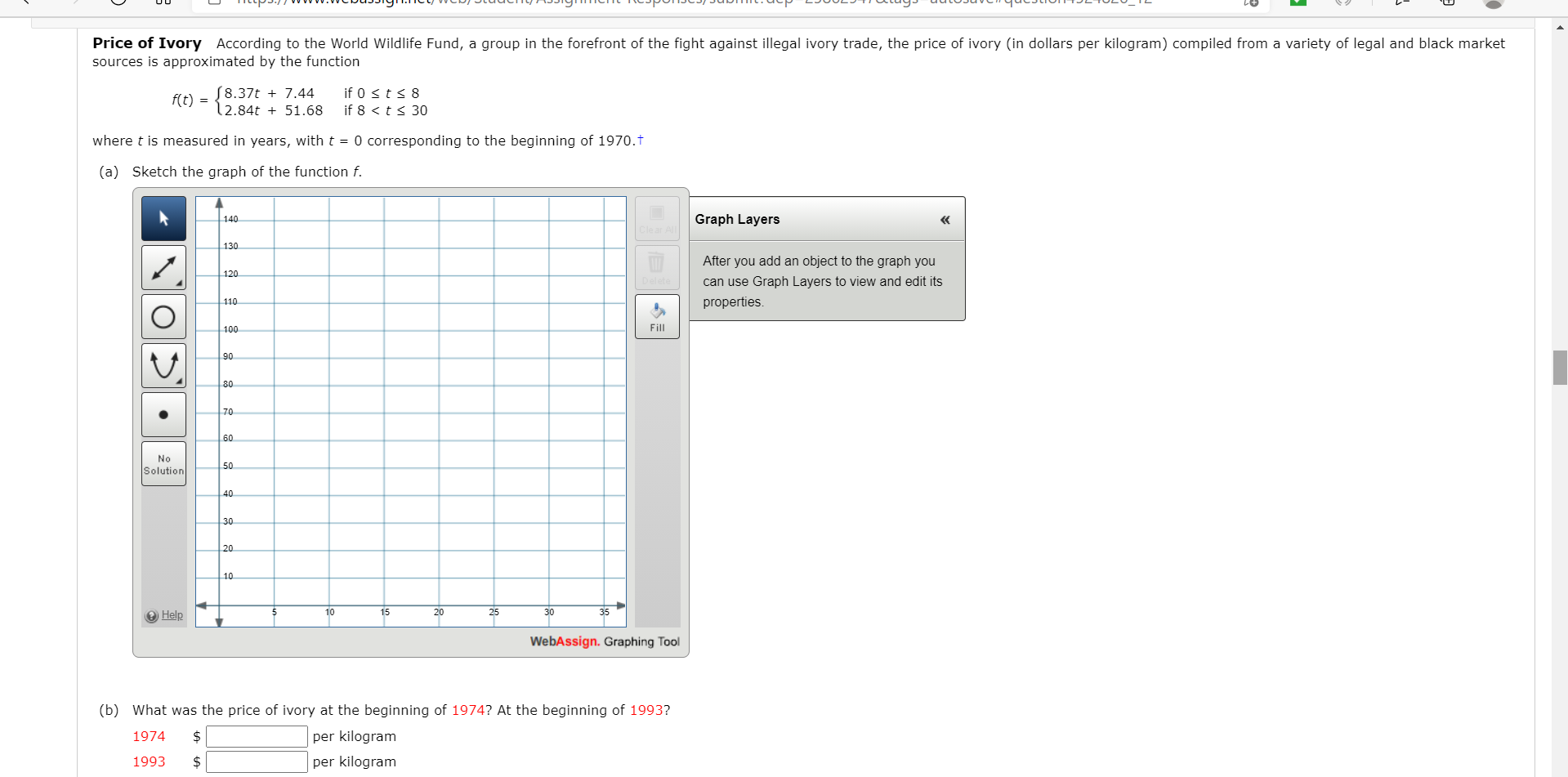Select the line segment drawing tool

click(x=163, y=267)
